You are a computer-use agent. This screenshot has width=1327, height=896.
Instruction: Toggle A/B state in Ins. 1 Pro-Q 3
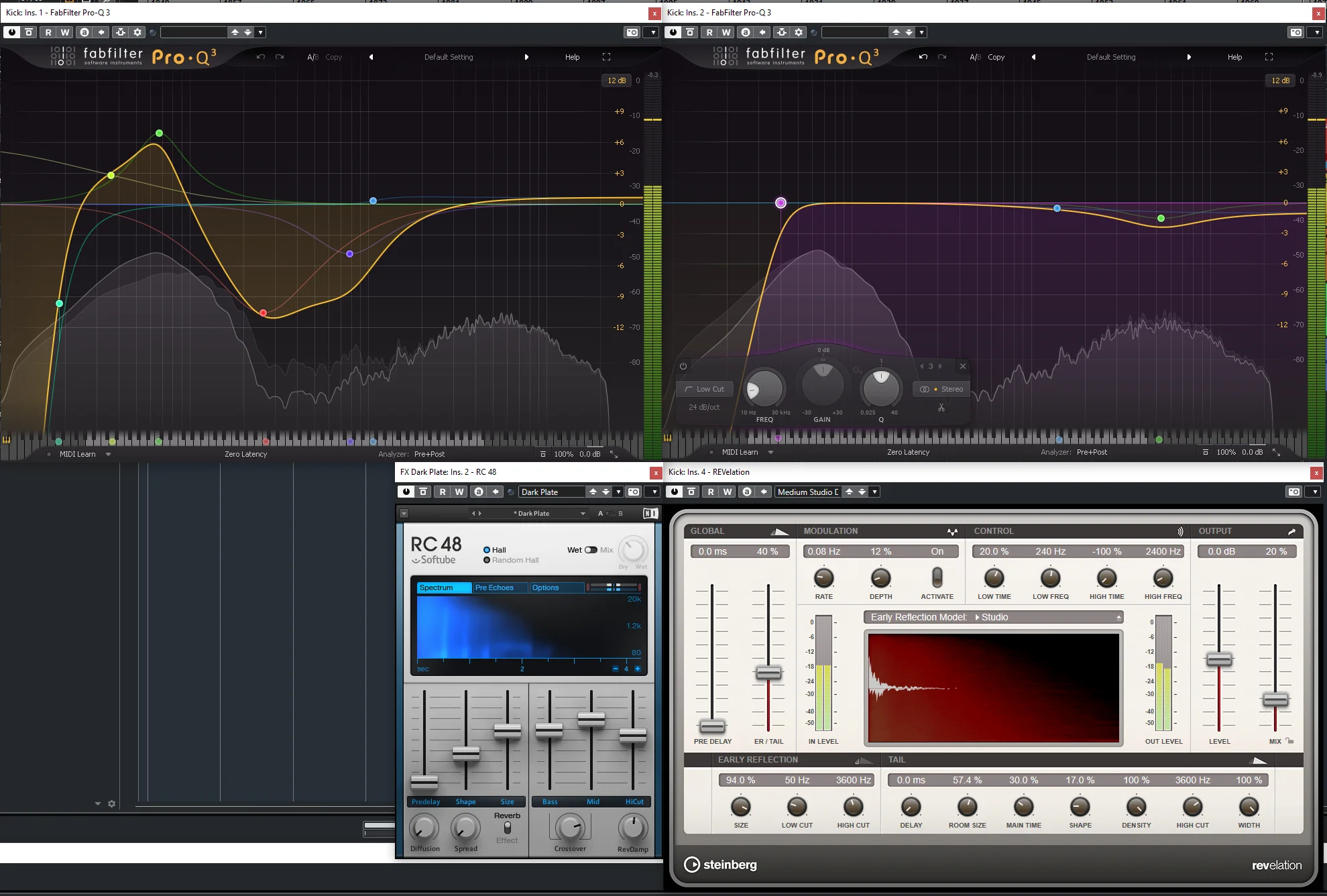pos(312,57)
